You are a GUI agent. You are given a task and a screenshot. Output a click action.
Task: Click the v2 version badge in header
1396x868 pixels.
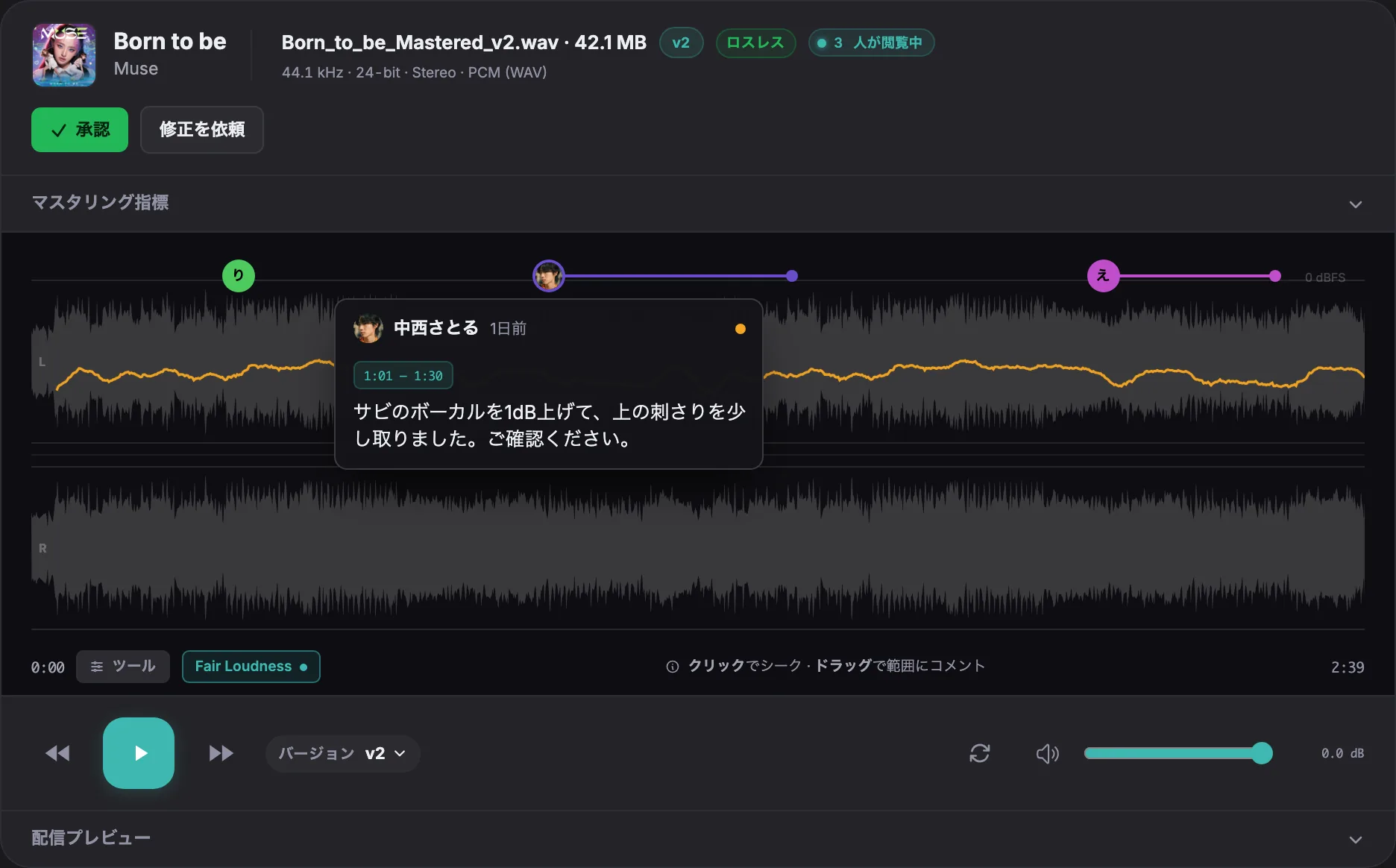point(681,43)
